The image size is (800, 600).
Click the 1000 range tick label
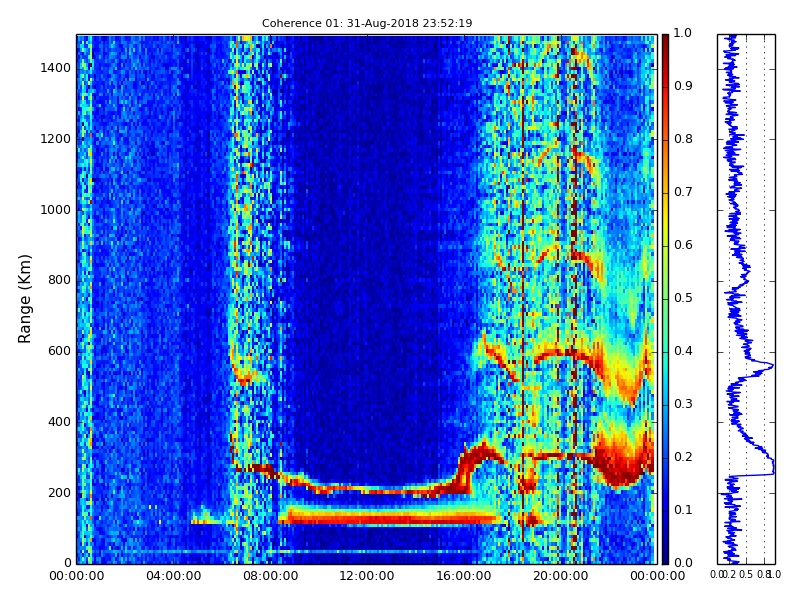(x=56, y=210)
